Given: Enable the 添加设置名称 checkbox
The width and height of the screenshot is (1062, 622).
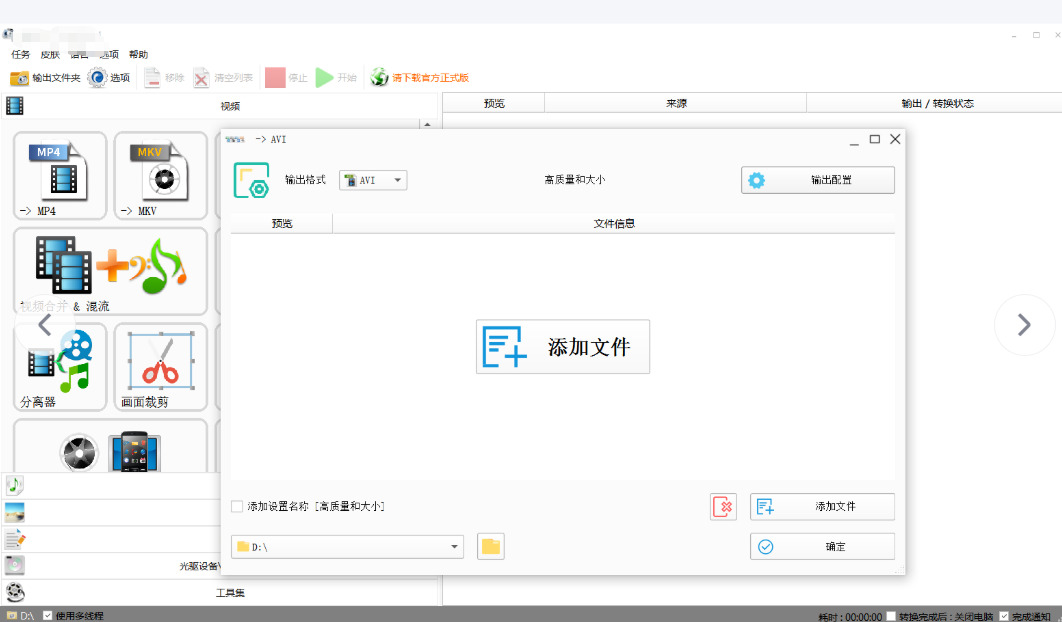Looking at the screenshot, I should point(237,507).
